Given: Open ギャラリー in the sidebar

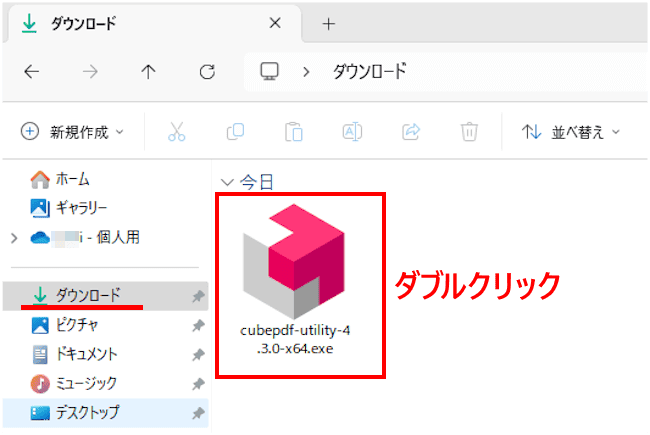Looking at the screenshot, I should 69,208.
